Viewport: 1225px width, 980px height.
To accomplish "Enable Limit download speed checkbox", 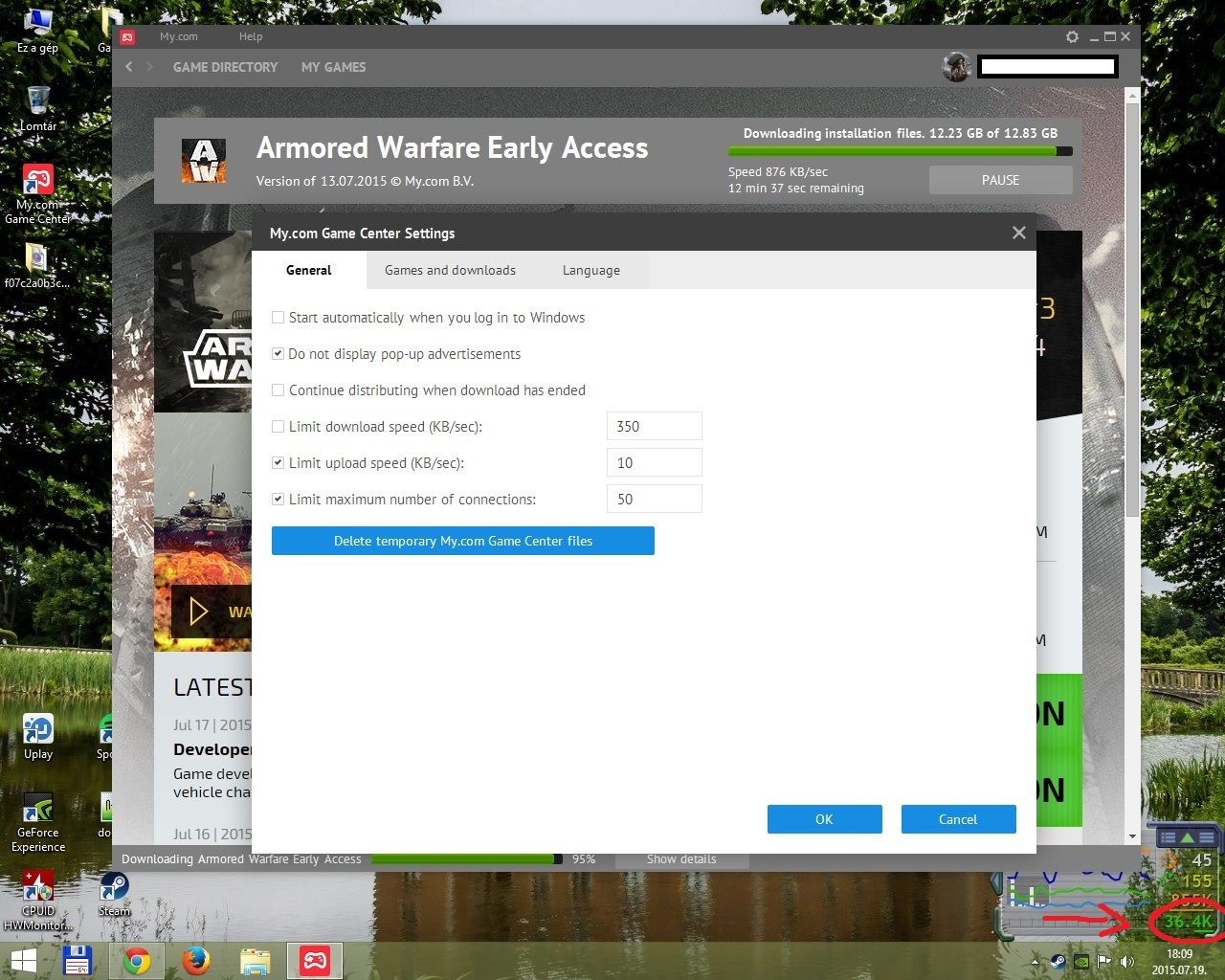I will tap(278, 427).
